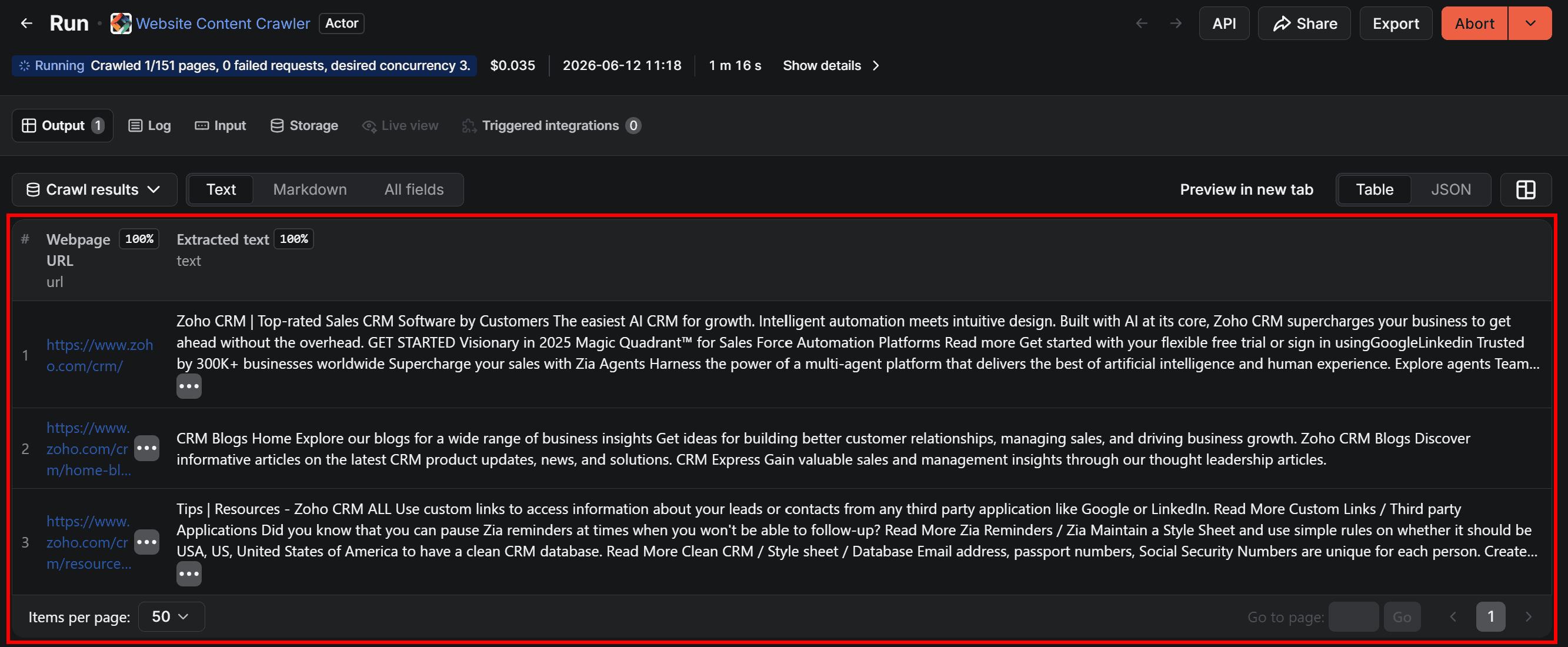The image size is (1568, 647).
Task: Focus the Go to page input field
Action: [1353, 616]
